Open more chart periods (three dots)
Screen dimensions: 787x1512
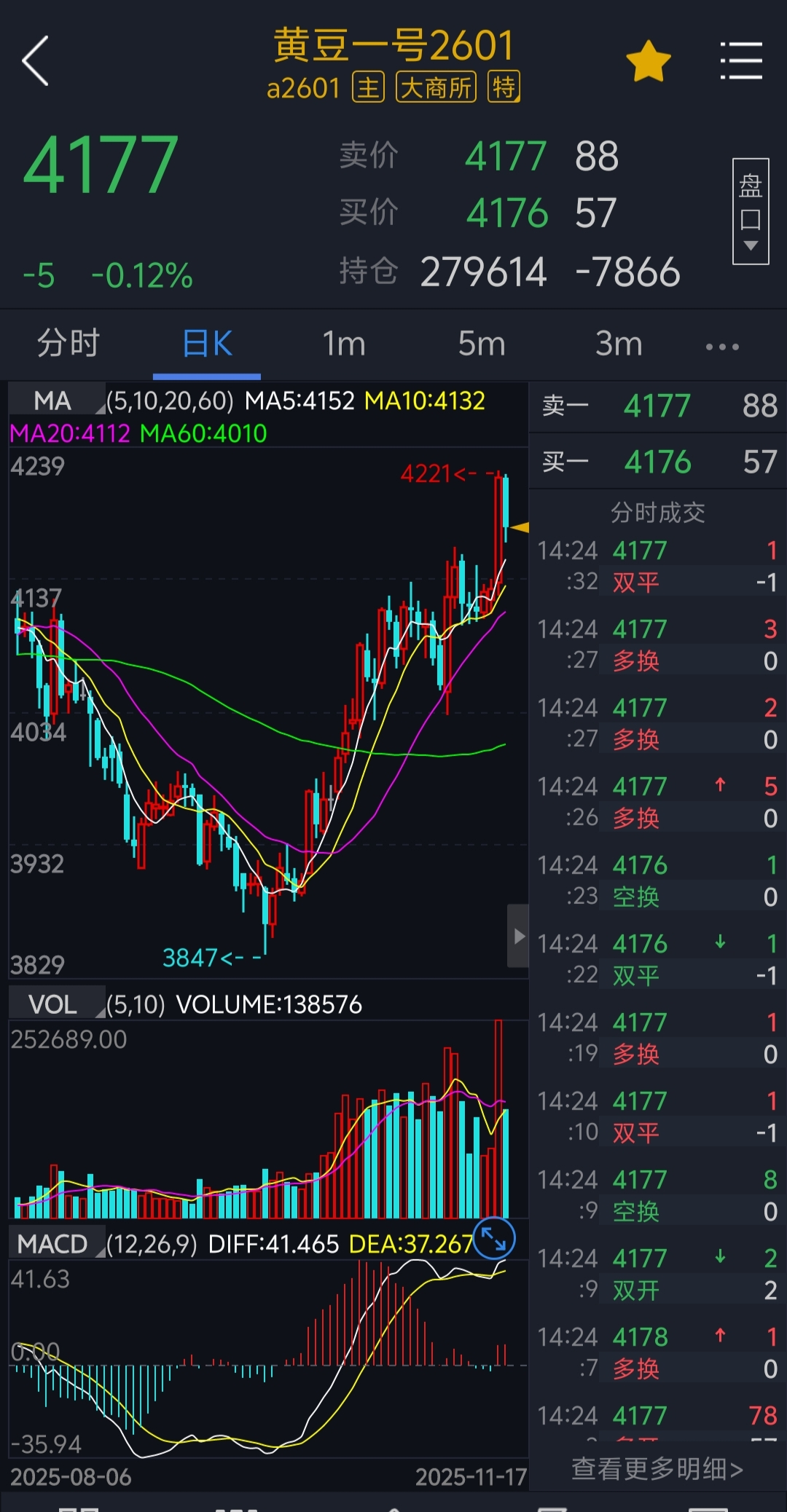(722, 347)
